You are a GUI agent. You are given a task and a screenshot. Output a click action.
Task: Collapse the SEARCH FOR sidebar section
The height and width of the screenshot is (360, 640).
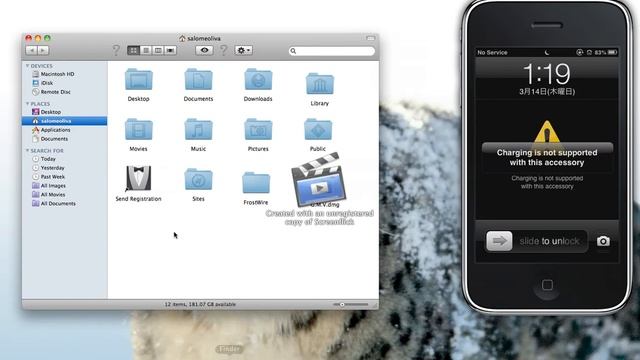coord(27,151)
